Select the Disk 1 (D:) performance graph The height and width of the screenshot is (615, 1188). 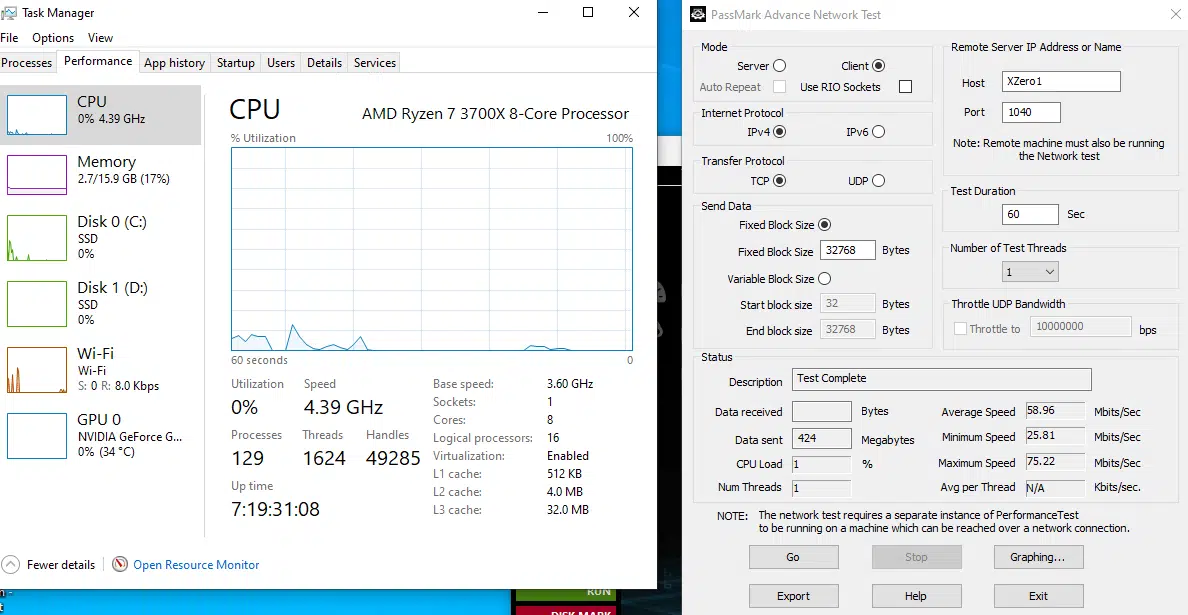point(37,304)
